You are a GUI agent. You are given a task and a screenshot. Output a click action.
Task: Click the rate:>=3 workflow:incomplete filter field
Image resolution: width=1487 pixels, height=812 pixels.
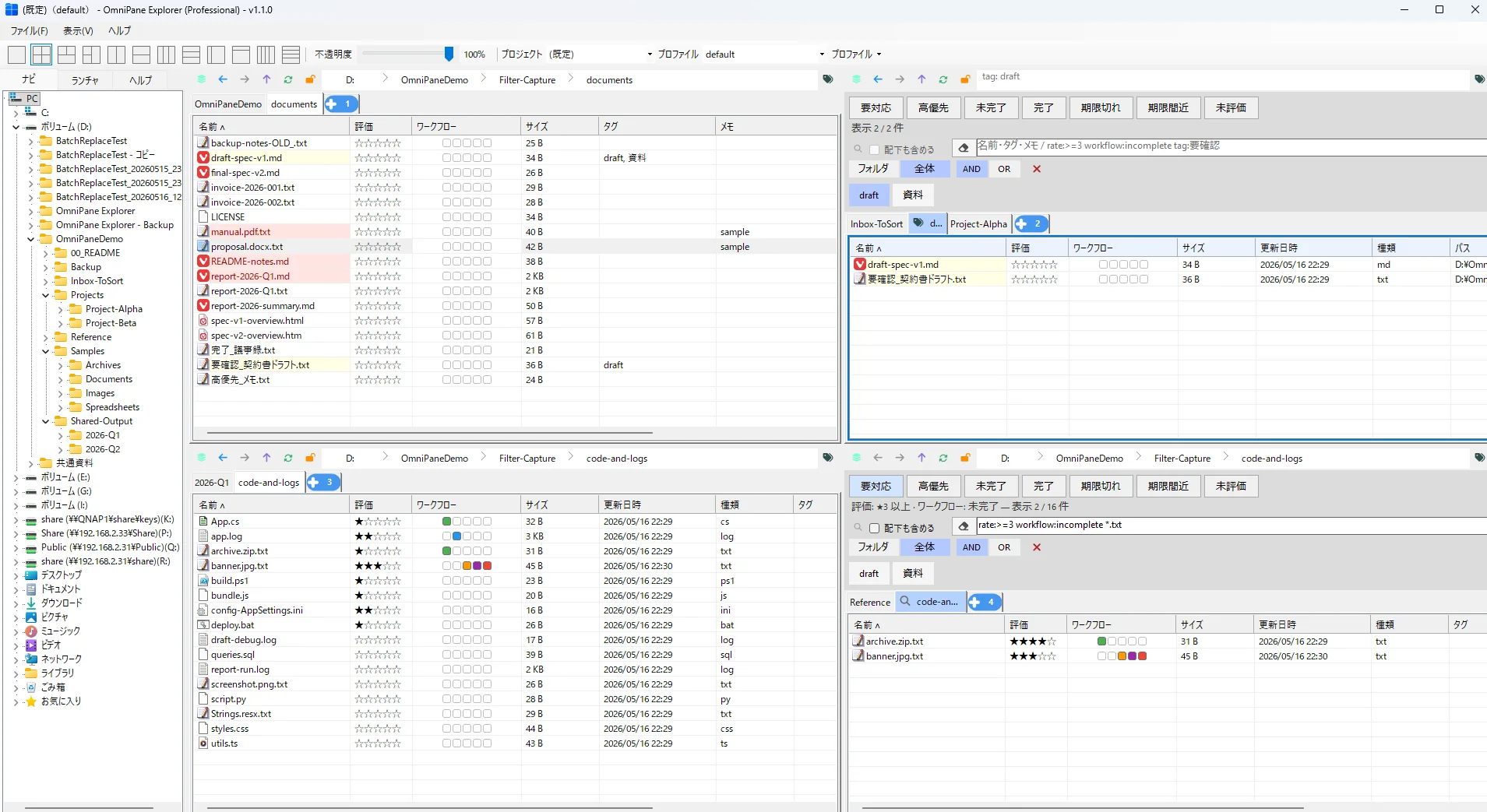point(1231,526)
